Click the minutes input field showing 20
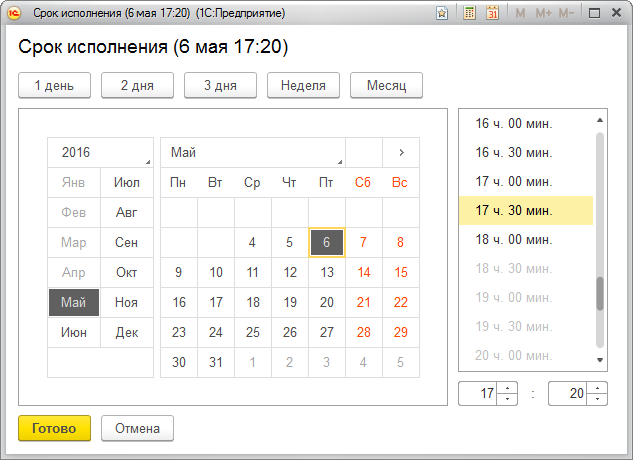 click(x=568, y=393)
